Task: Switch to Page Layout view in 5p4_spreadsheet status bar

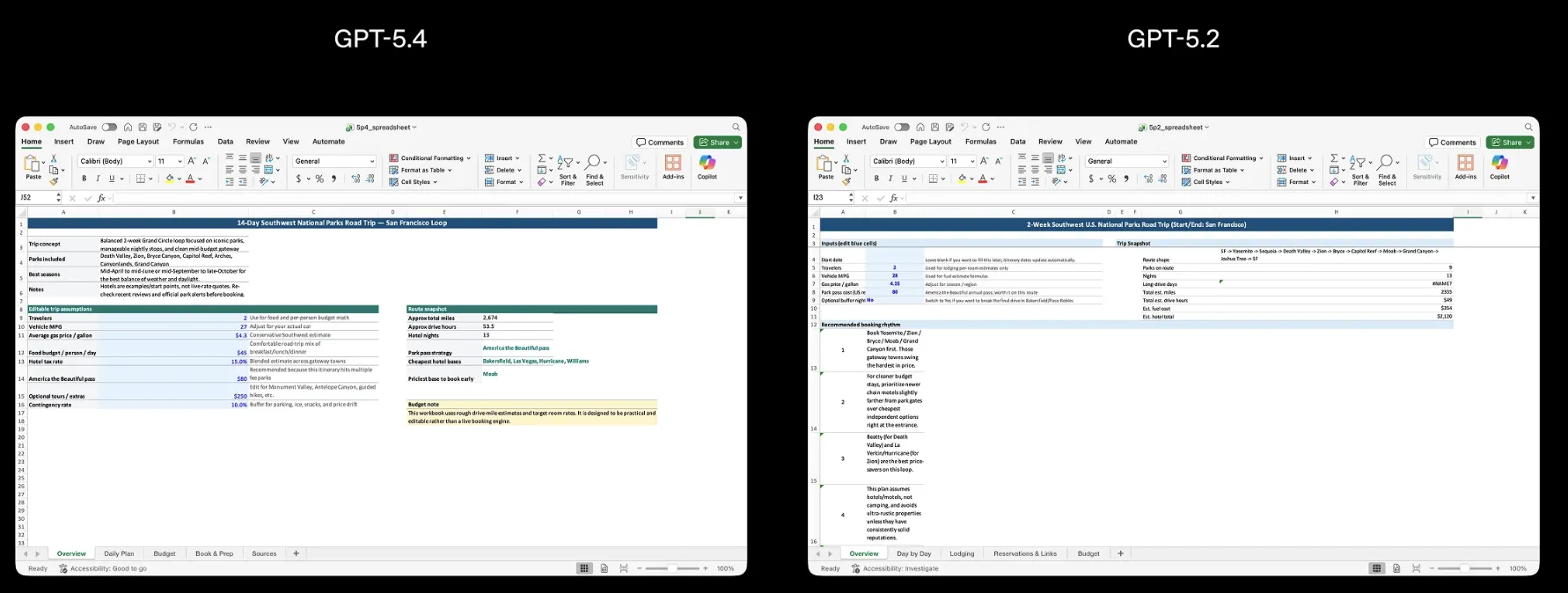Action: tap(604, 568)
